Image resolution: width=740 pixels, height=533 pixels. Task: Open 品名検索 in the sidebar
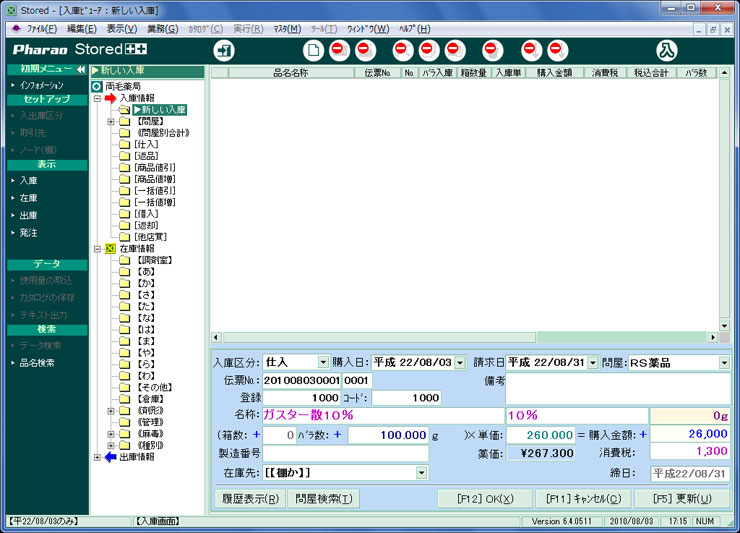coord(37,363)
